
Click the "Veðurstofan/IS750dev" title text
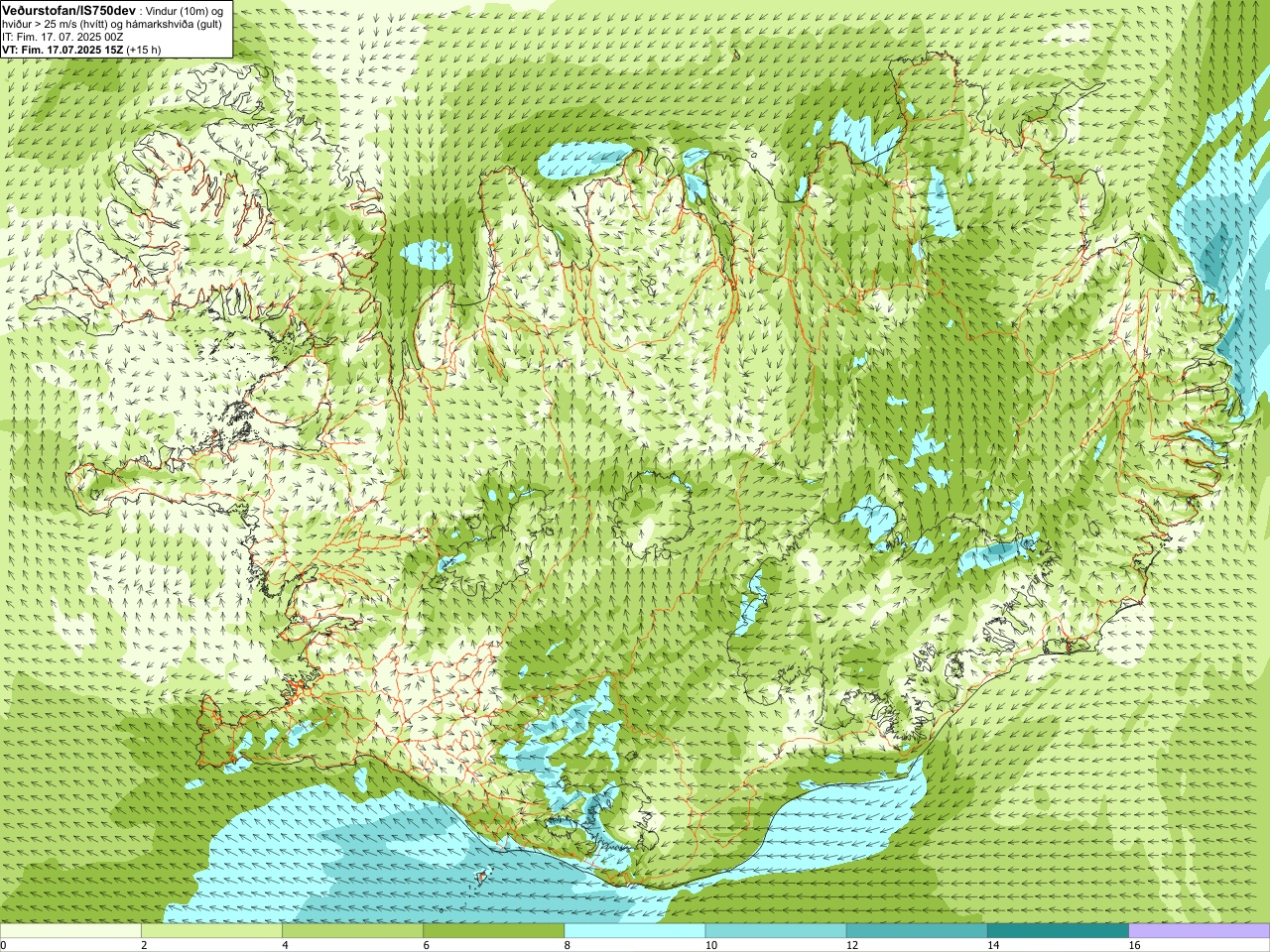coord(68,10)
